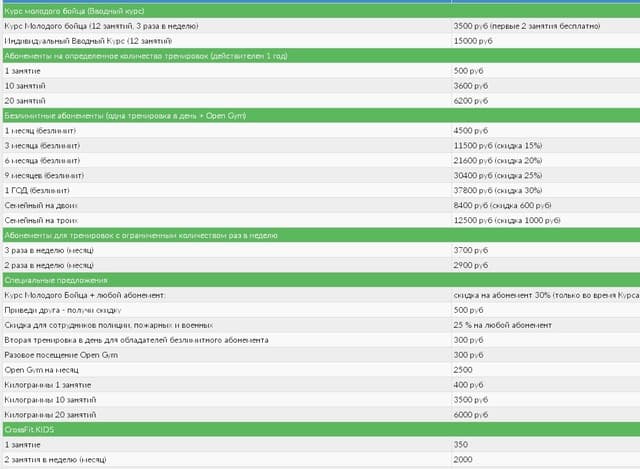The height and width of the screenshot is (469, 640).
Task: Click '12500 руб (скидка 1000 руб)'
Action: click(x=507, y=220)
